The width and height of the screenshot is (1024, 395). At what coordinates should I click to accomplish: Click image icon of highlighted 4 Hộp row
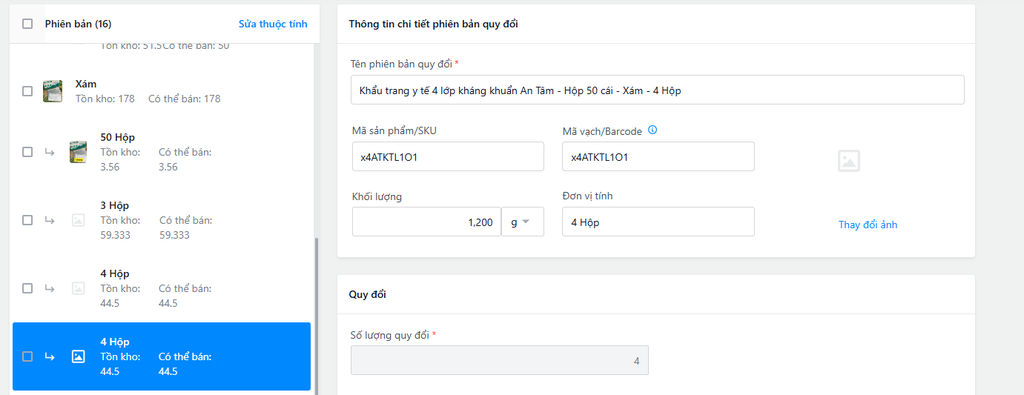click(78, 356)
